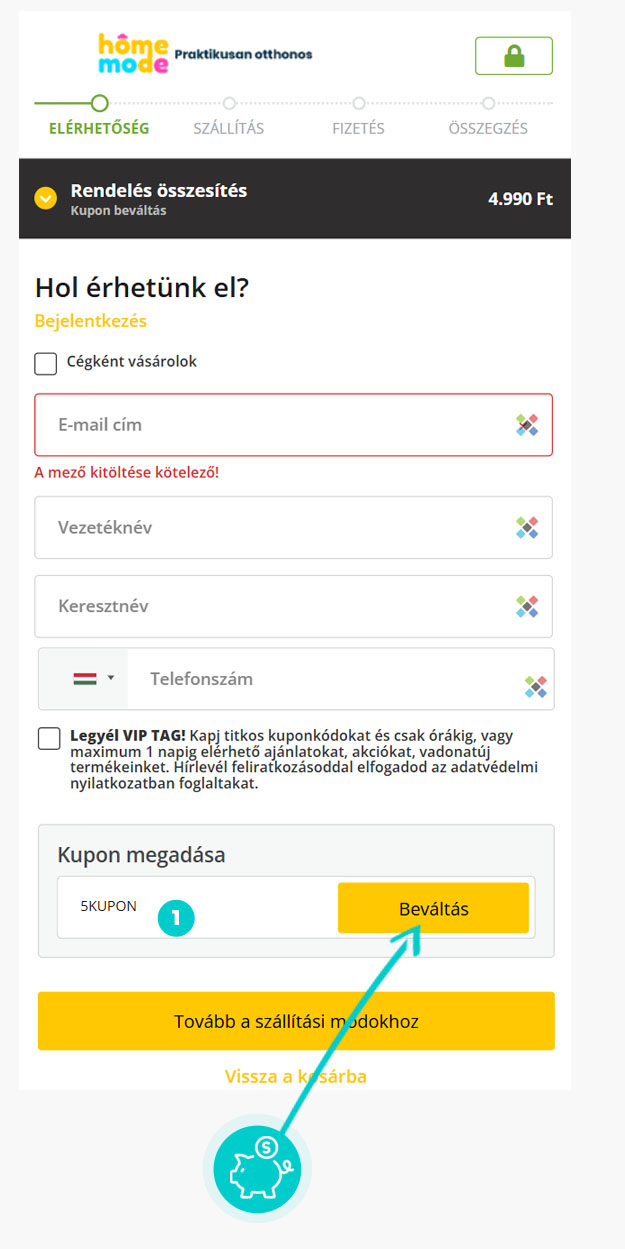Expand the Rendelés összesítés order summary
625x1249 pixels.
(x=46, y=198)
